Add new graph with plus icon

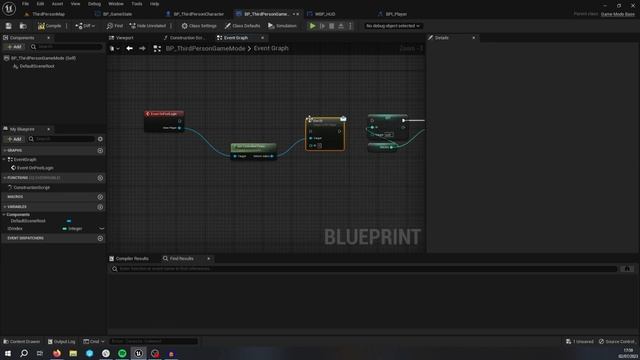[100, 151]
